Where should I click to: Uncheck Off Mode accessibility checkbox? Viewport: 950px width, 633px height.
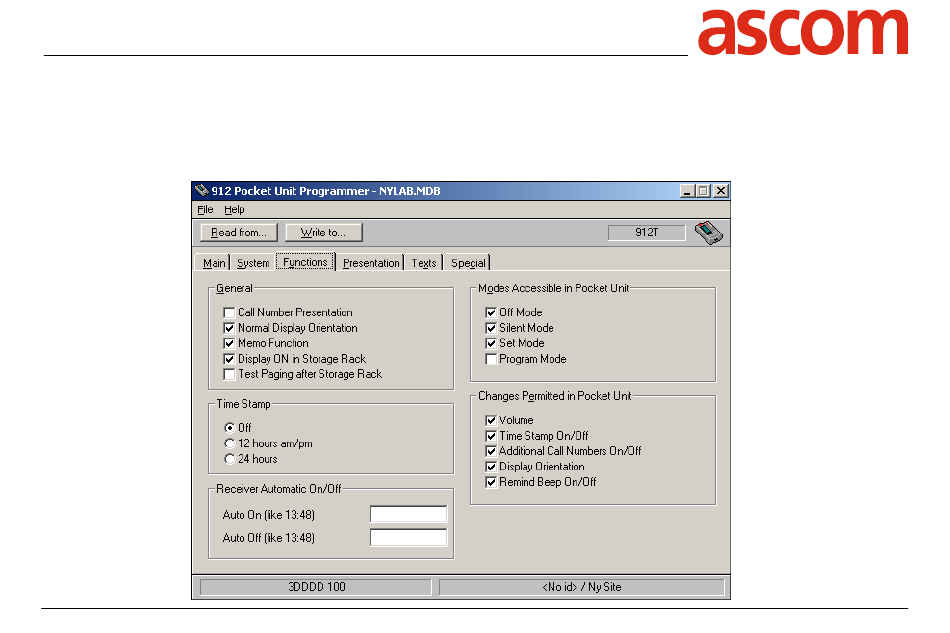(x=491, y=313)
